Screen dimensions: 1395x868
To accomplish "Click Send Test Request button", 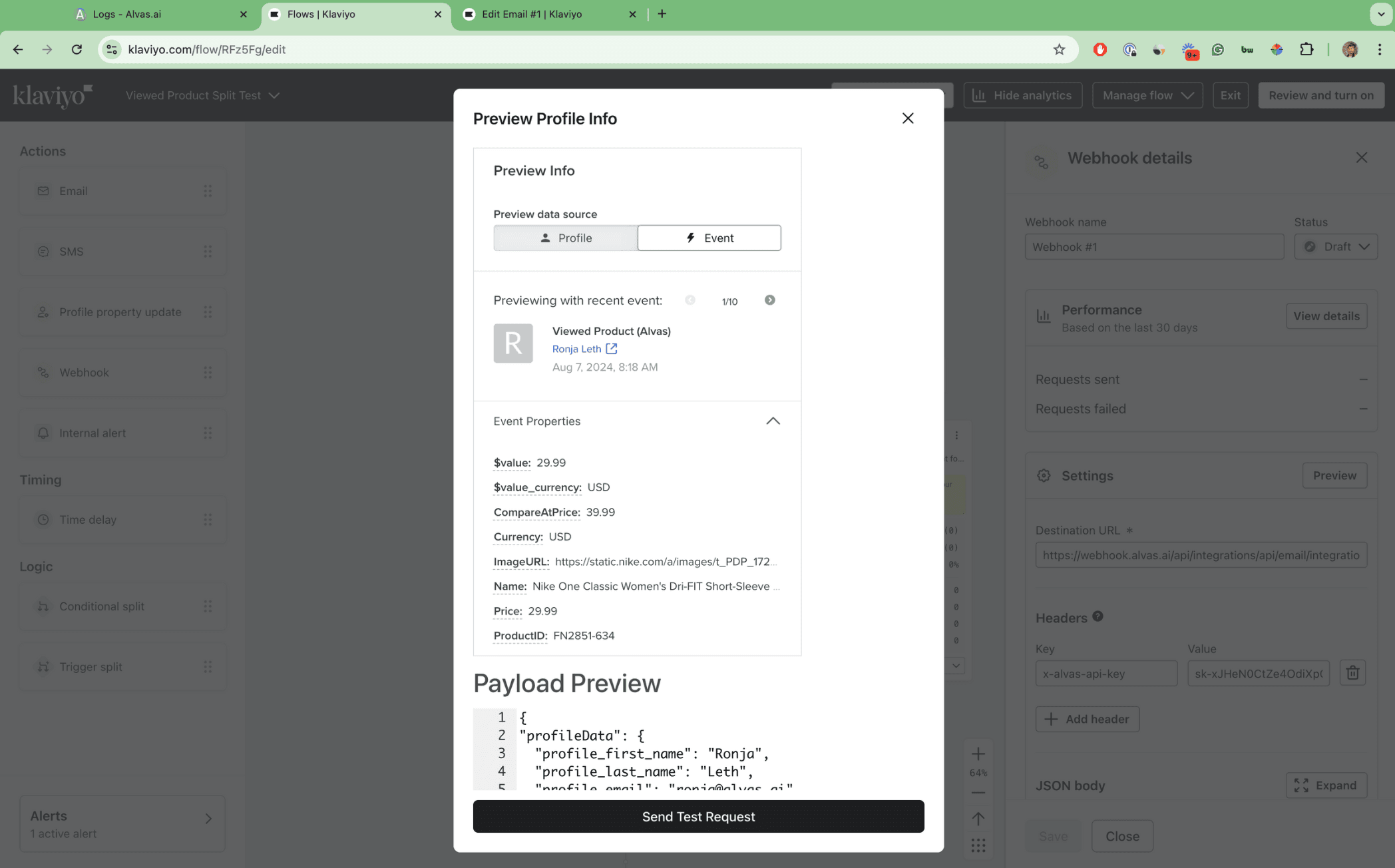I will (698, 816).
